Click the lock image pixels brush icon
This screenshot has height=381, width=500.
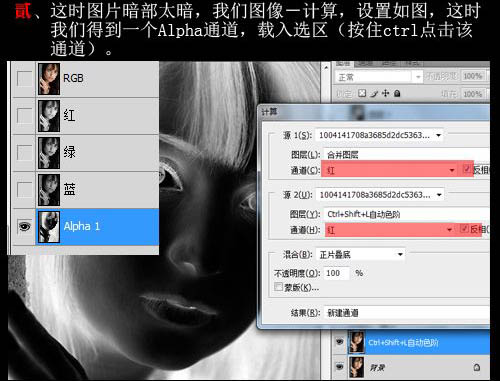(x=374, y=94)
